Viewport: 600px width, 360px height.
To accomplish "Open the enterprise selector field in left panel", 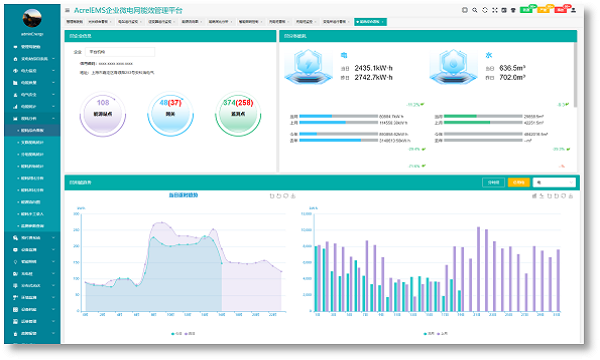I will [x=120, y=52].
